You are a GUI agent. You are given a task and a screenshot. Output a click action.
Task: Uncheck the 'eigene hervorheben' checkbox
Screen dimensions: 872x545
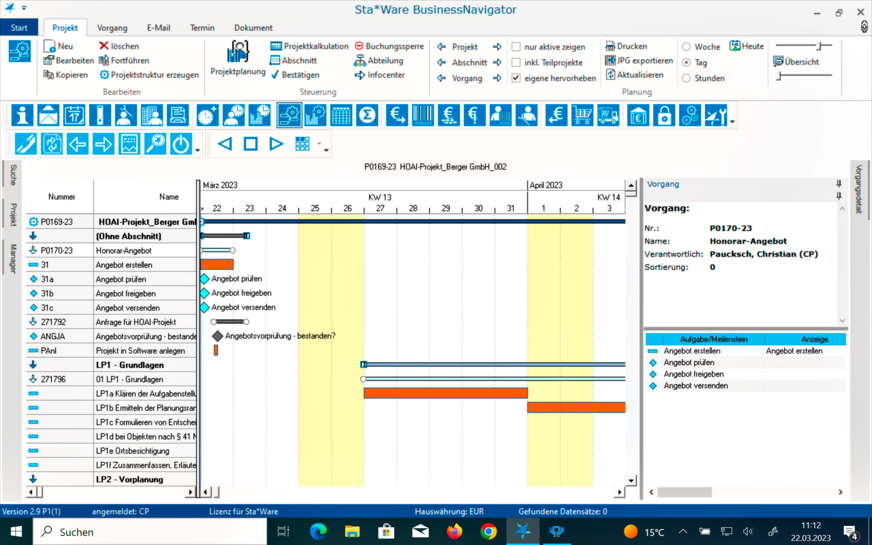(x=516, y=78)
